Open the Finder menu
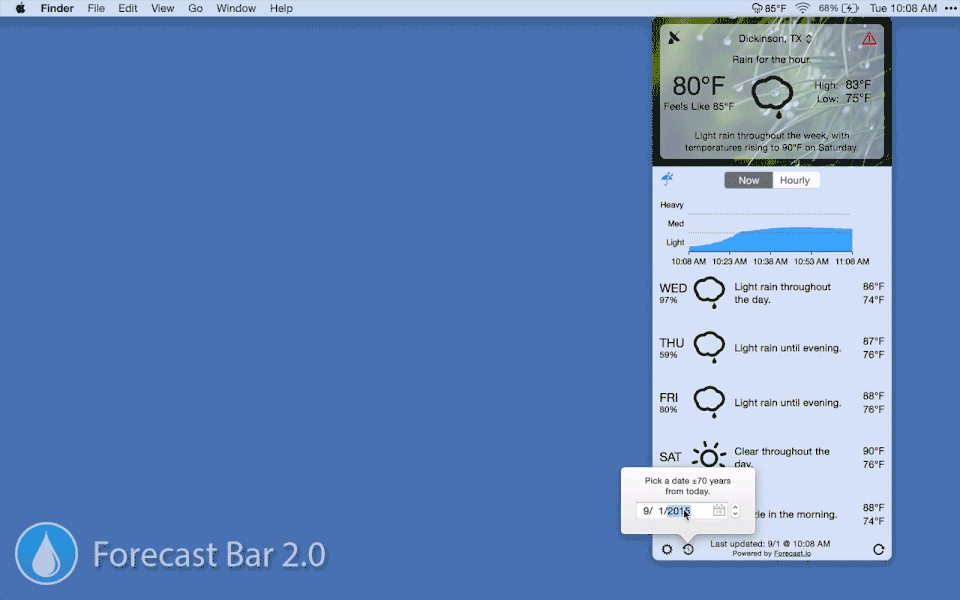This screenshot has width=960, height=600. (57, 8)
